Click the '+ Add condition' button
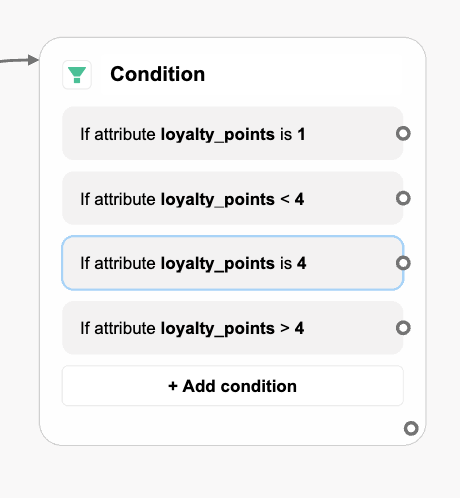Screen dimensions: 460x498 [233, 386]
